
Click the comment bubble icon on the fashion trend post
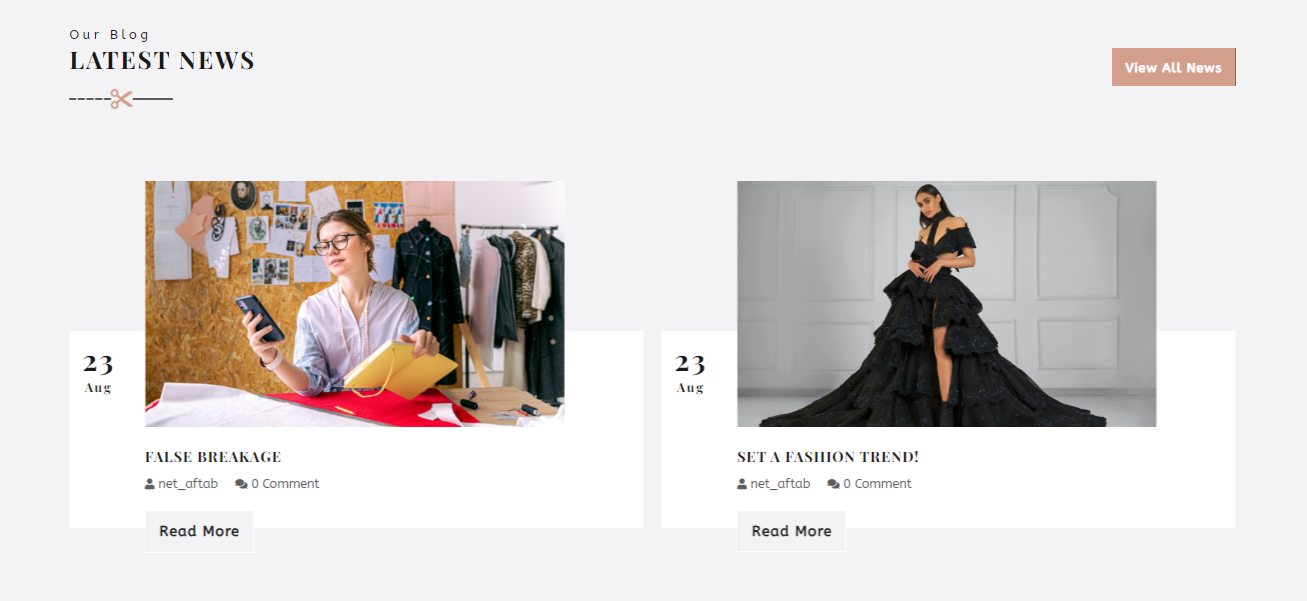click(833, 484)
